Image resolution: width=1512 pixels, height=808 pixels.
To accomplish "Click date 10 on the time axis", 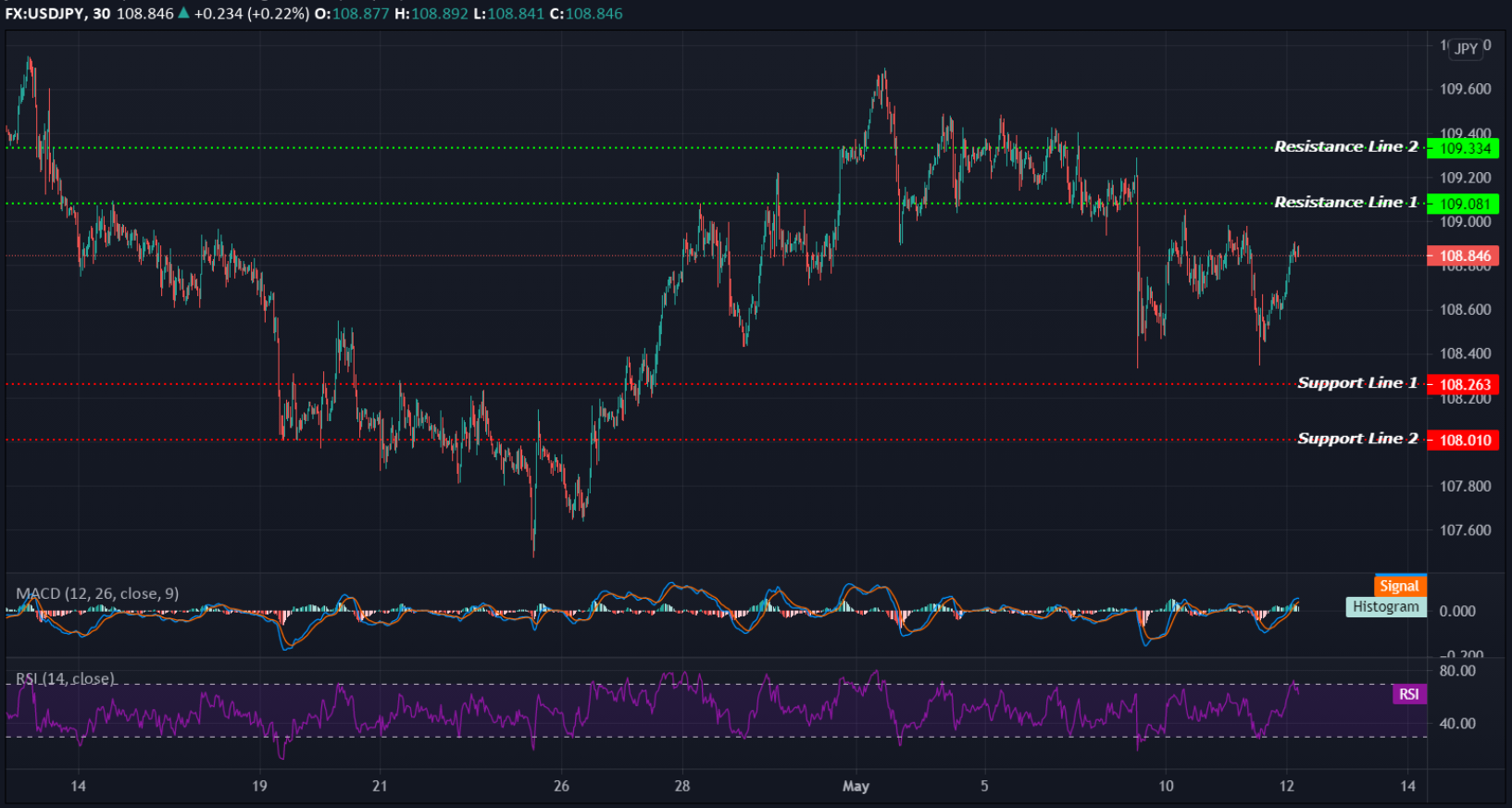I will [x=1166, y=786].
